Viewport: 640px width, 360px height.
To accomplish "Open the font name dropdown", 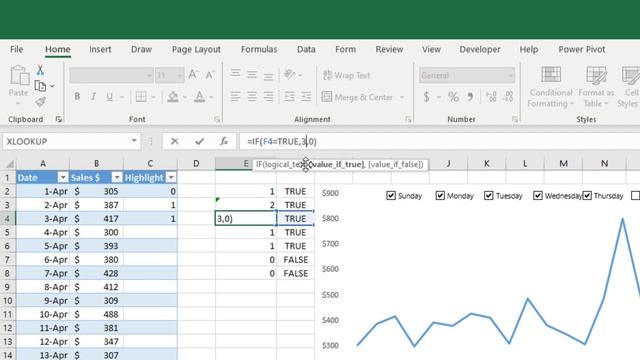I will click(x=149, y=76).
